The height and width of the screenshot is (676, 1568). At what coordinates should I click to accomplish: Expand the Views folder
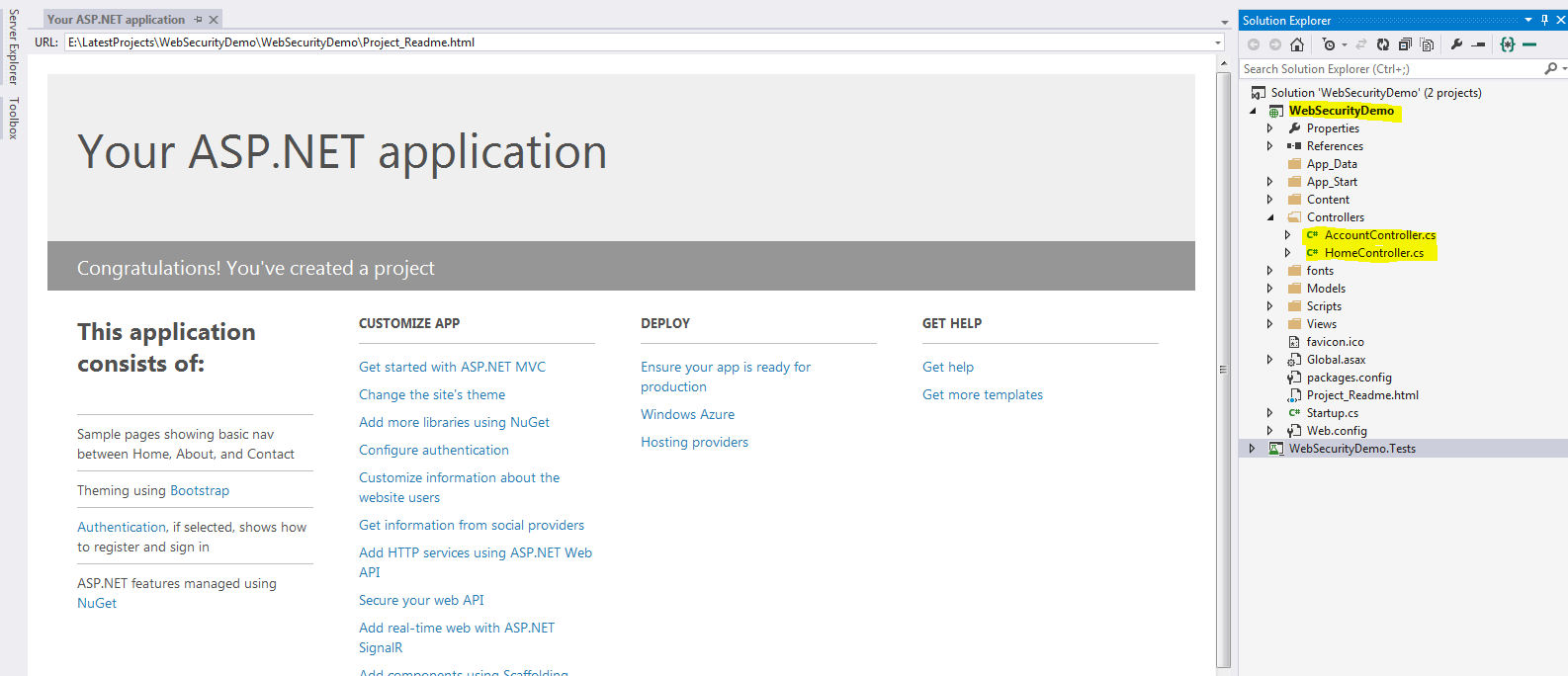[1270, 324]
